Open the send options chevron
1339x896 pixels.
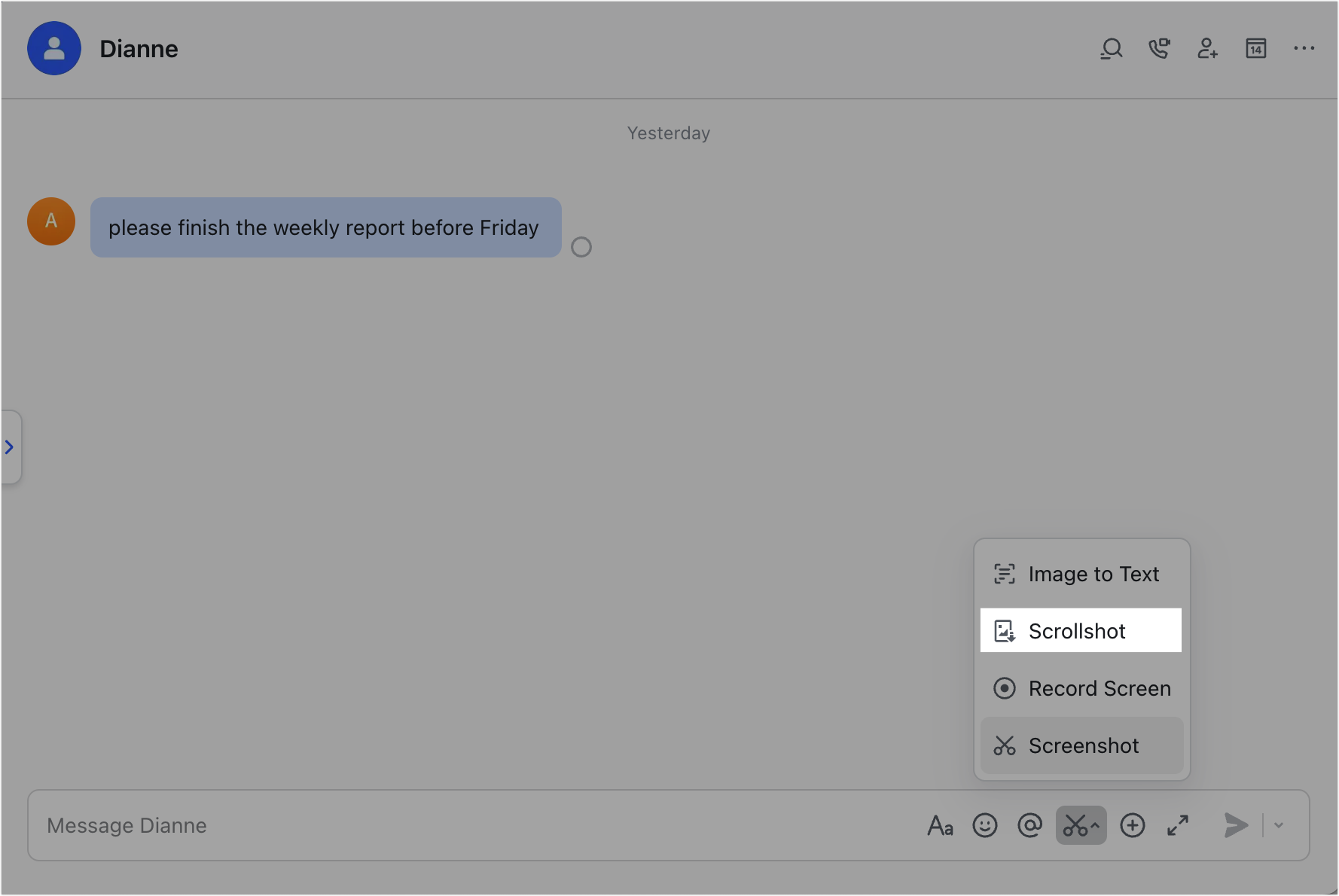(1278, 825)
